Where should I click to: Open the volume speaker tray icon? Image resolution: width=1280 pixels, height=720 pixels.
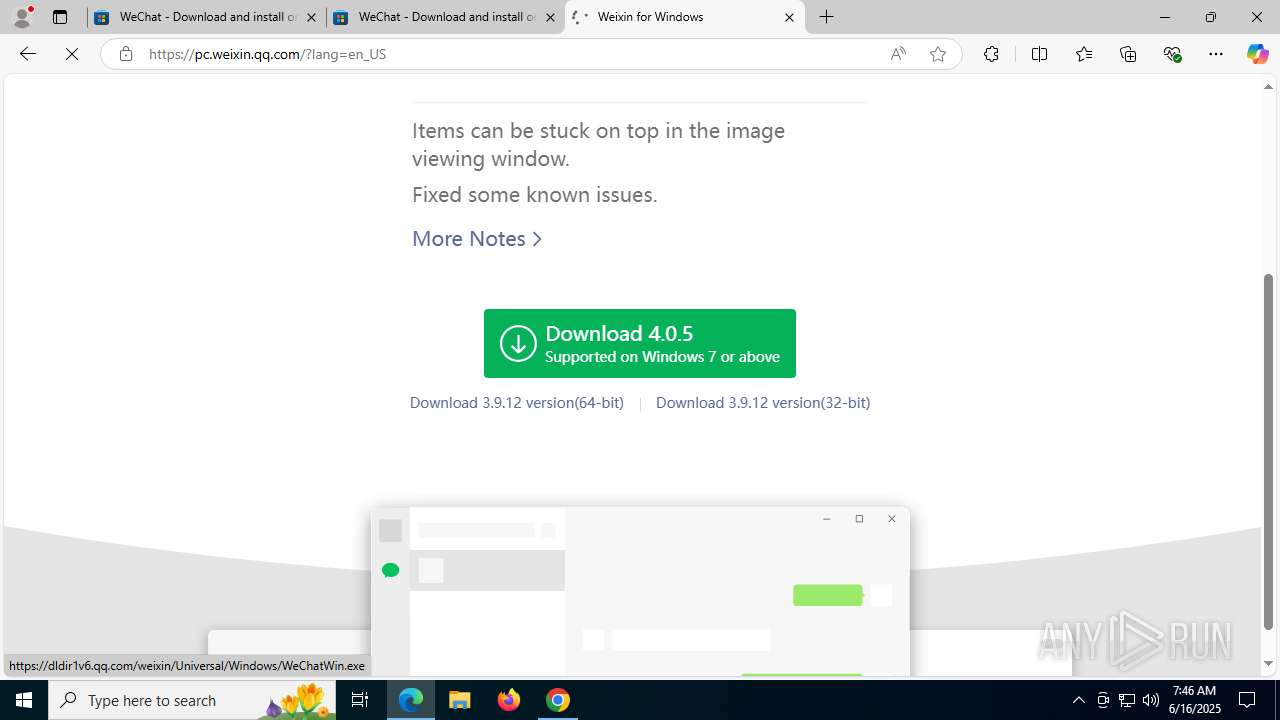click(x=1151, y=700)
